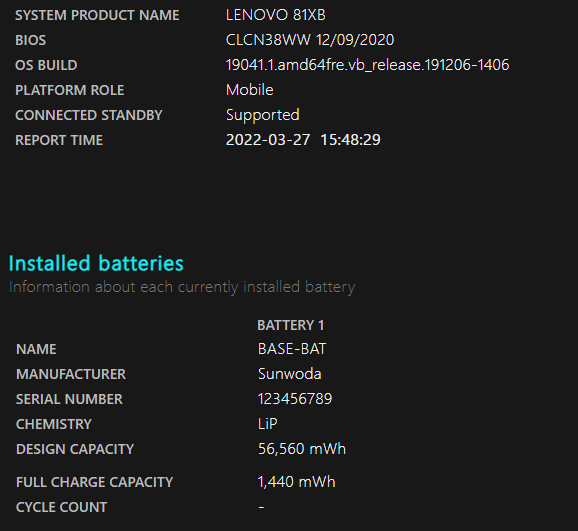The width and height of the screenshot is (578, 531).
Task: Click the Sunwoda manufacturer value
Action: (x=290, y=374)
